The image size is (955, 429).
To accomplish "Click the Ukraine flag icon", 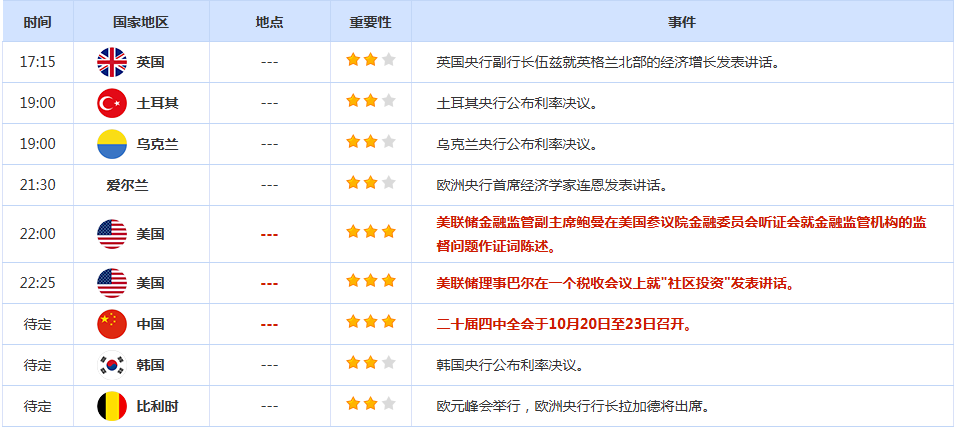I will (111, 144).
